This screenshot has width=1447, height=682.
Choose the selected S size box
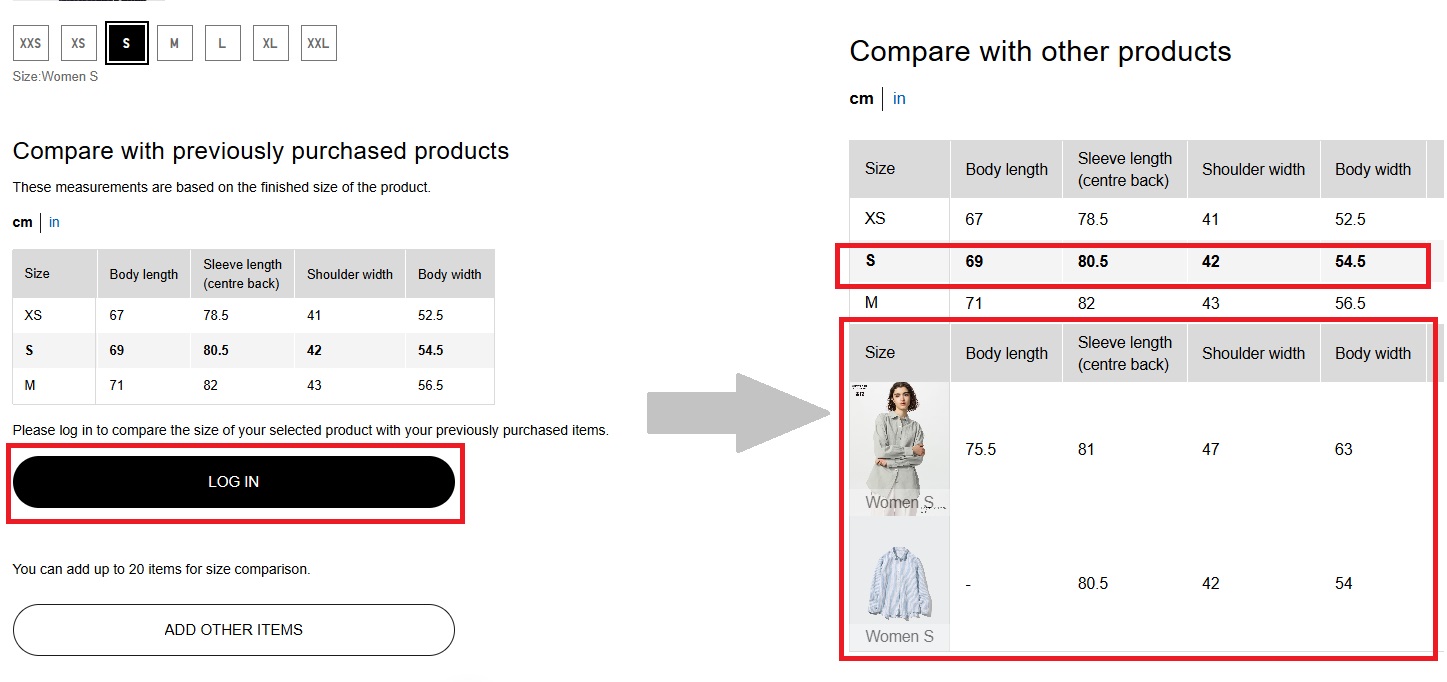click(x=127, y=44)
